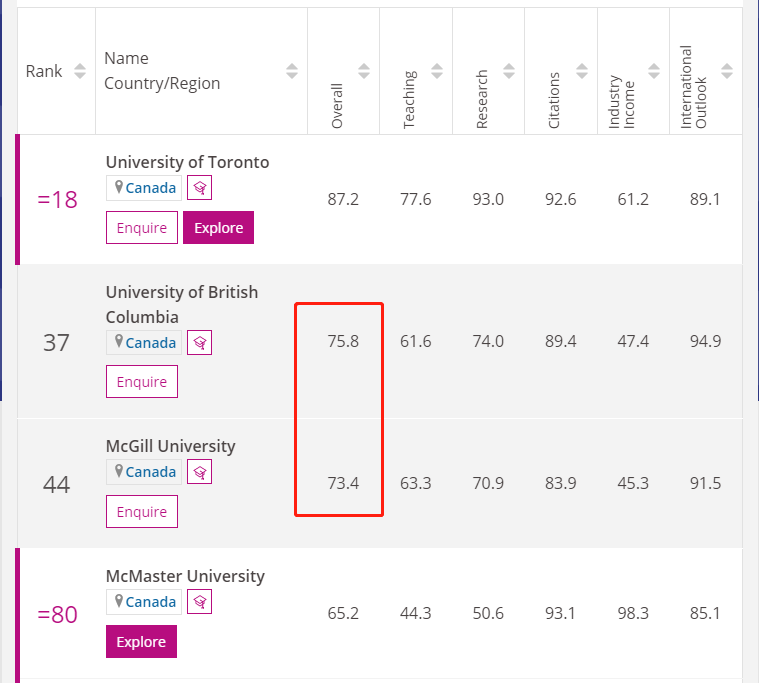Select McGill teaching score 63.3

click(x=416, y=483)
